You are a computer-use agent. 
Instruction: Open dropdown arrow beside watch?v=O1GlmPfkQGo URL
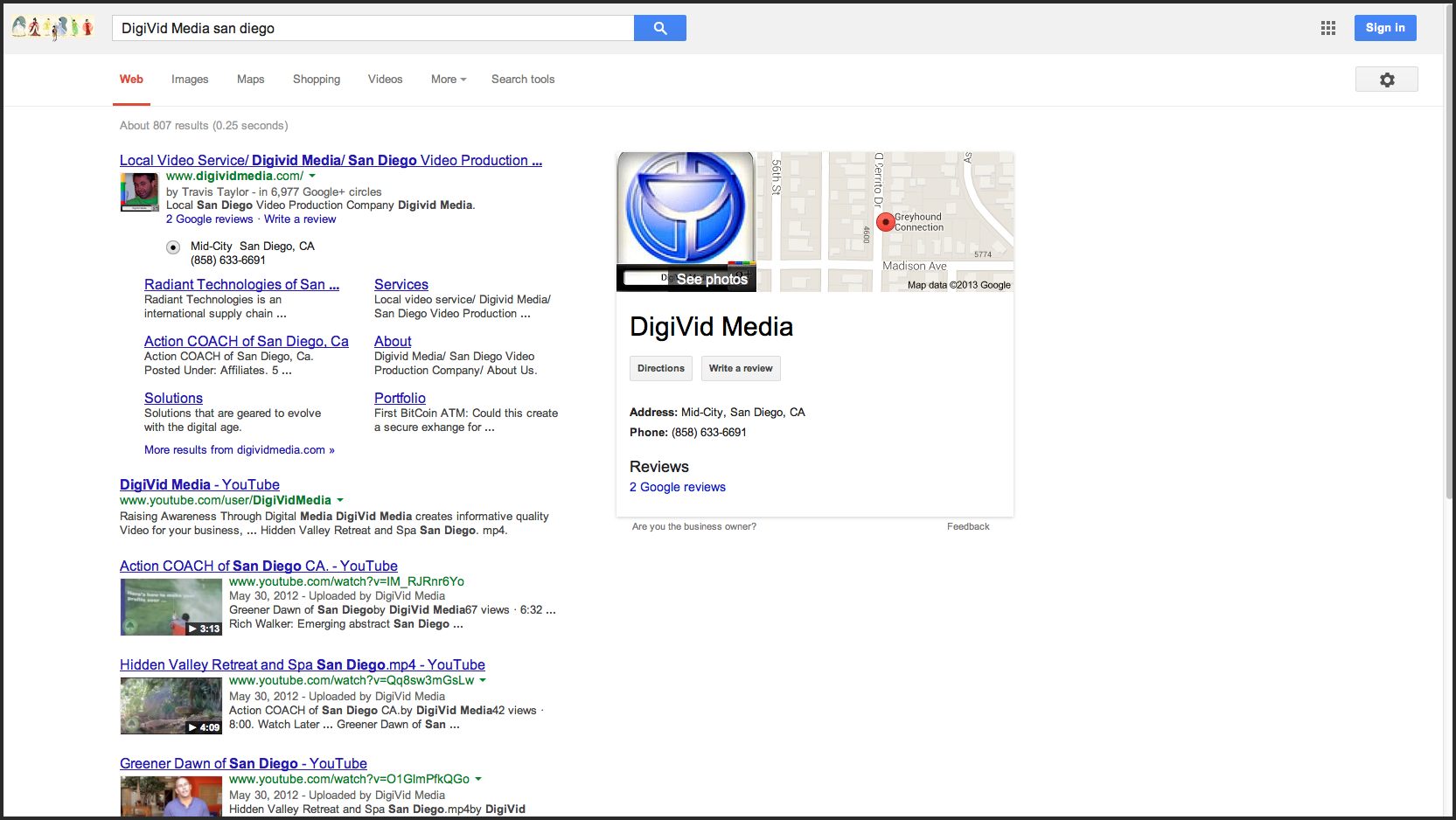point(478,780)
